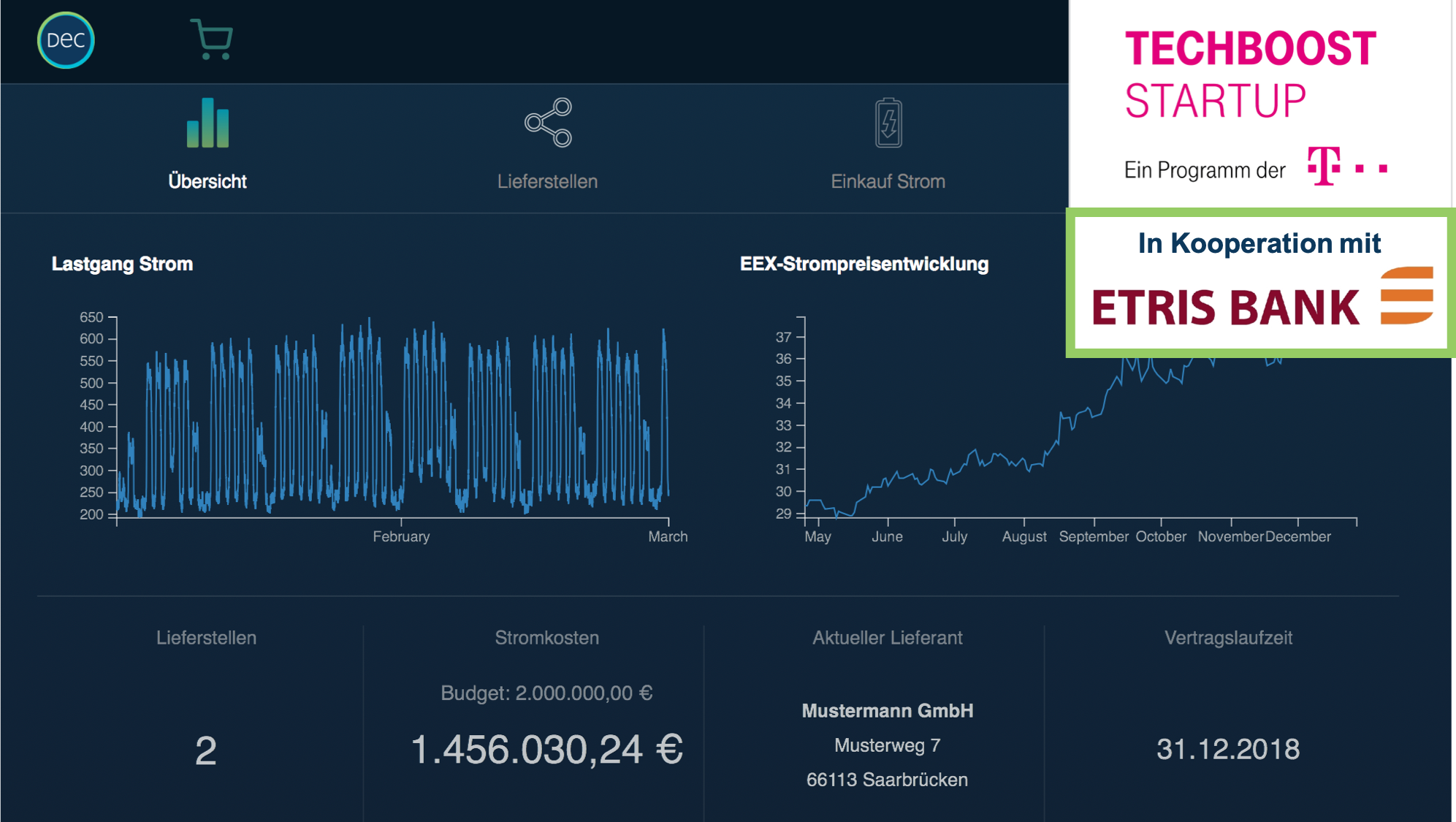Click the December axis label
Viewport: 1456px width, 822px height.
tap(1298, 536)
